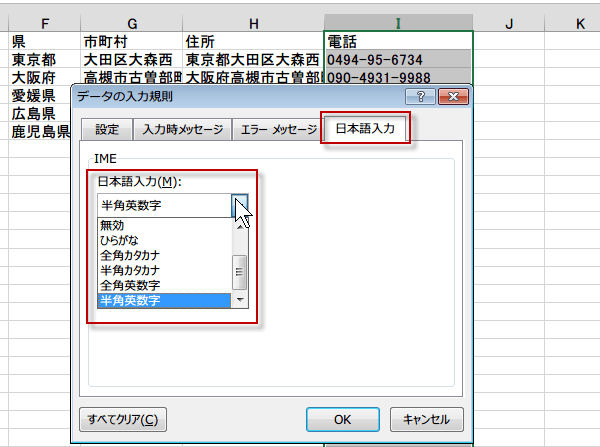
Task: Click the 日本語入力 dropdown arrow
Action: tap(240, 206)
